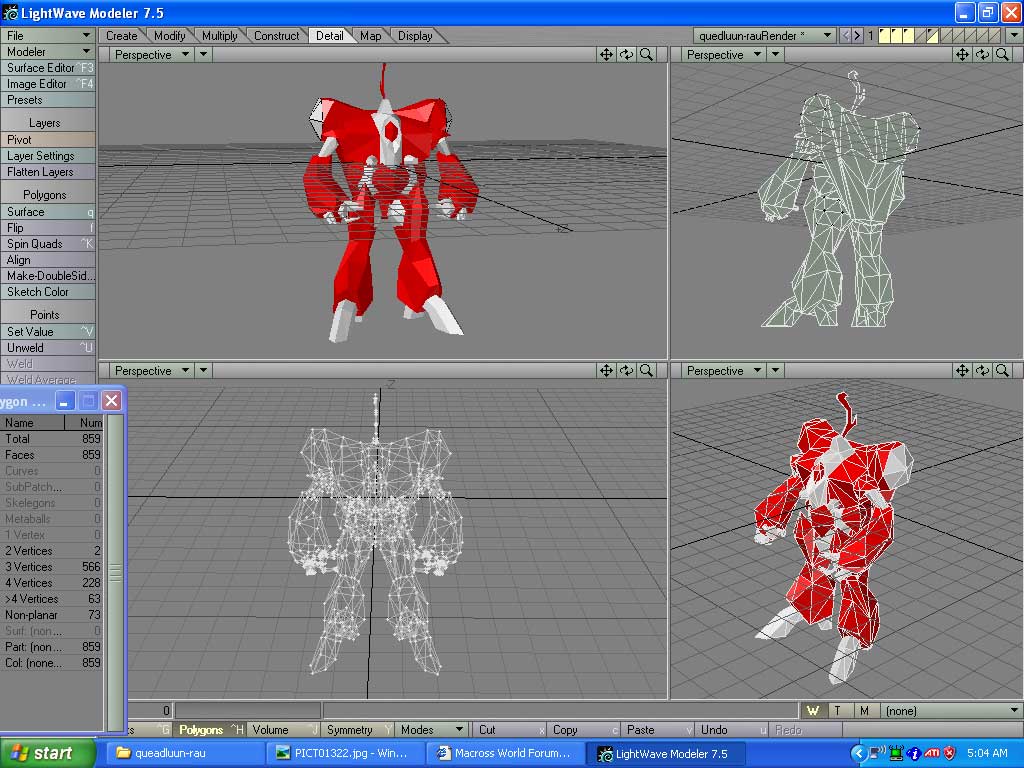Open the Modeler menu dropdown
Screen dimensions: 1024x768
48,52
